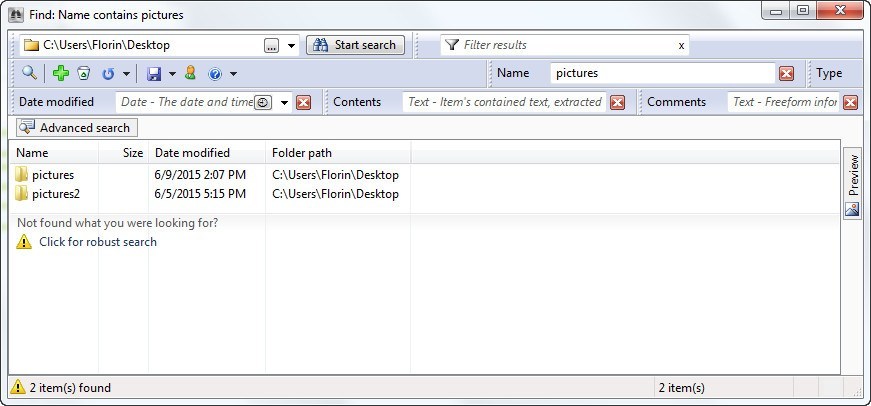Image resolution: width=871 pixels, height=406 pixels.
Task: Click '2 item(s) found' status text
Action: click(x=70, y=388)
